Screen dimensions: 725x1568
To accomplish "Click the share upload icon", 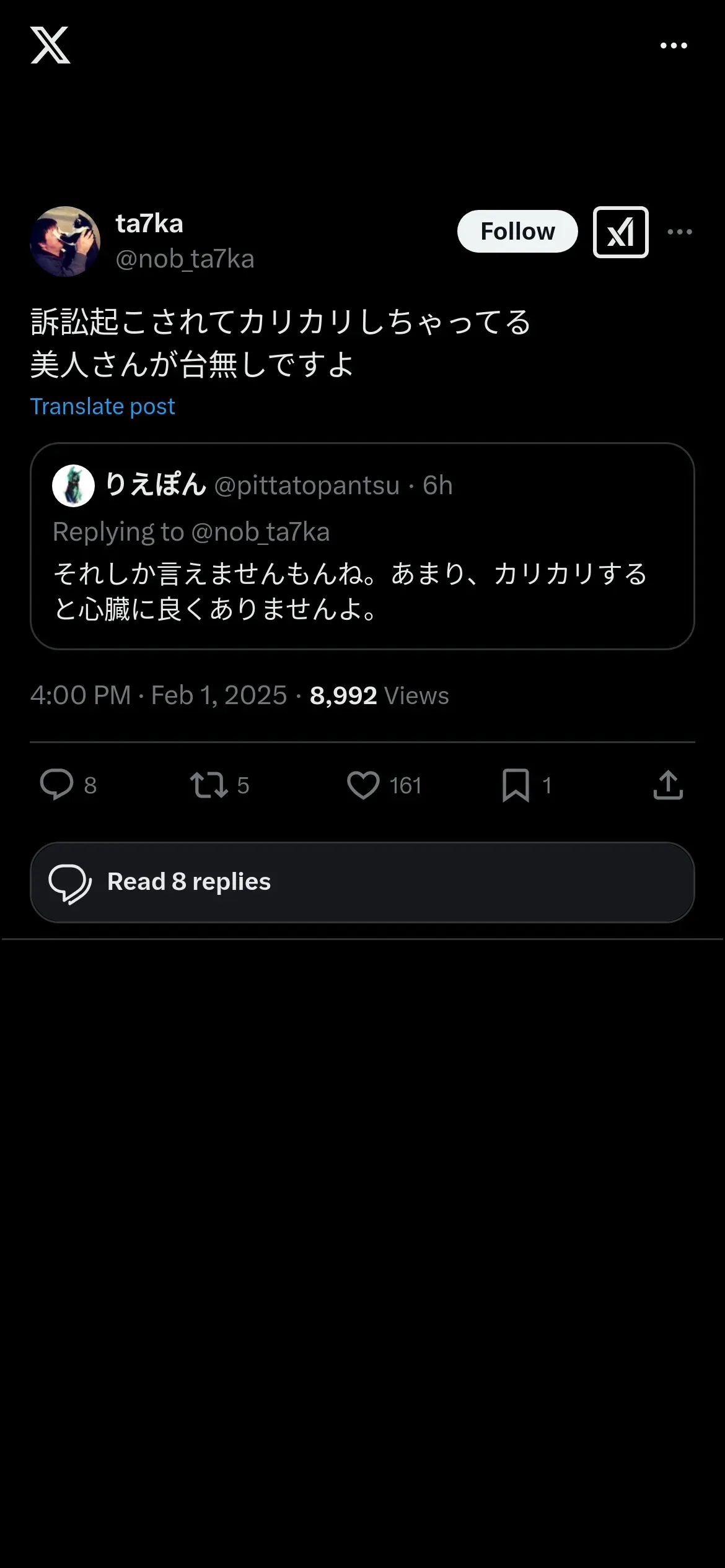I will pos(668,785).
